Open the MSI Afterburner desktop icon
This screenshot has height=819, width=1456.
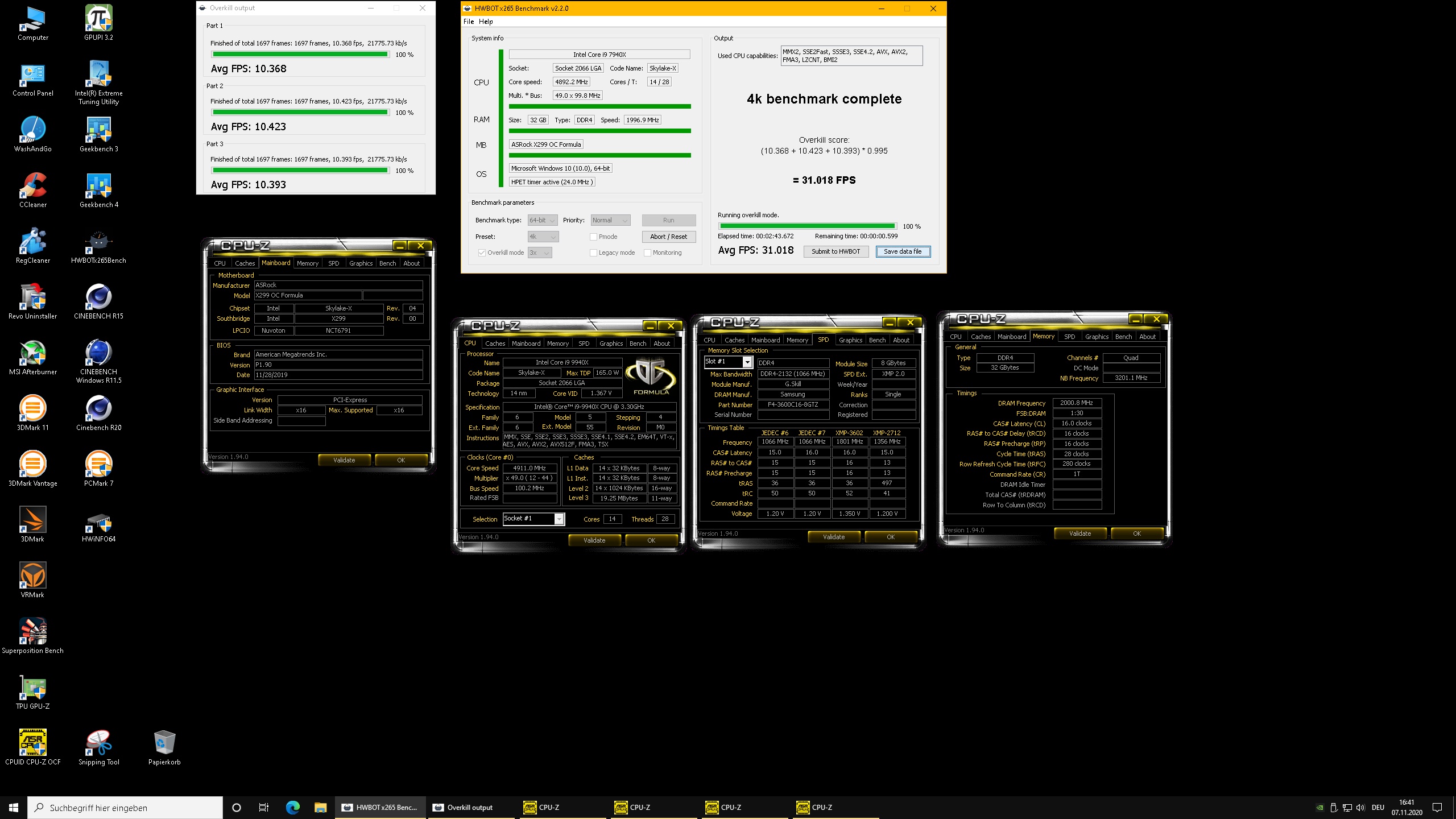(x=32, y=357)
